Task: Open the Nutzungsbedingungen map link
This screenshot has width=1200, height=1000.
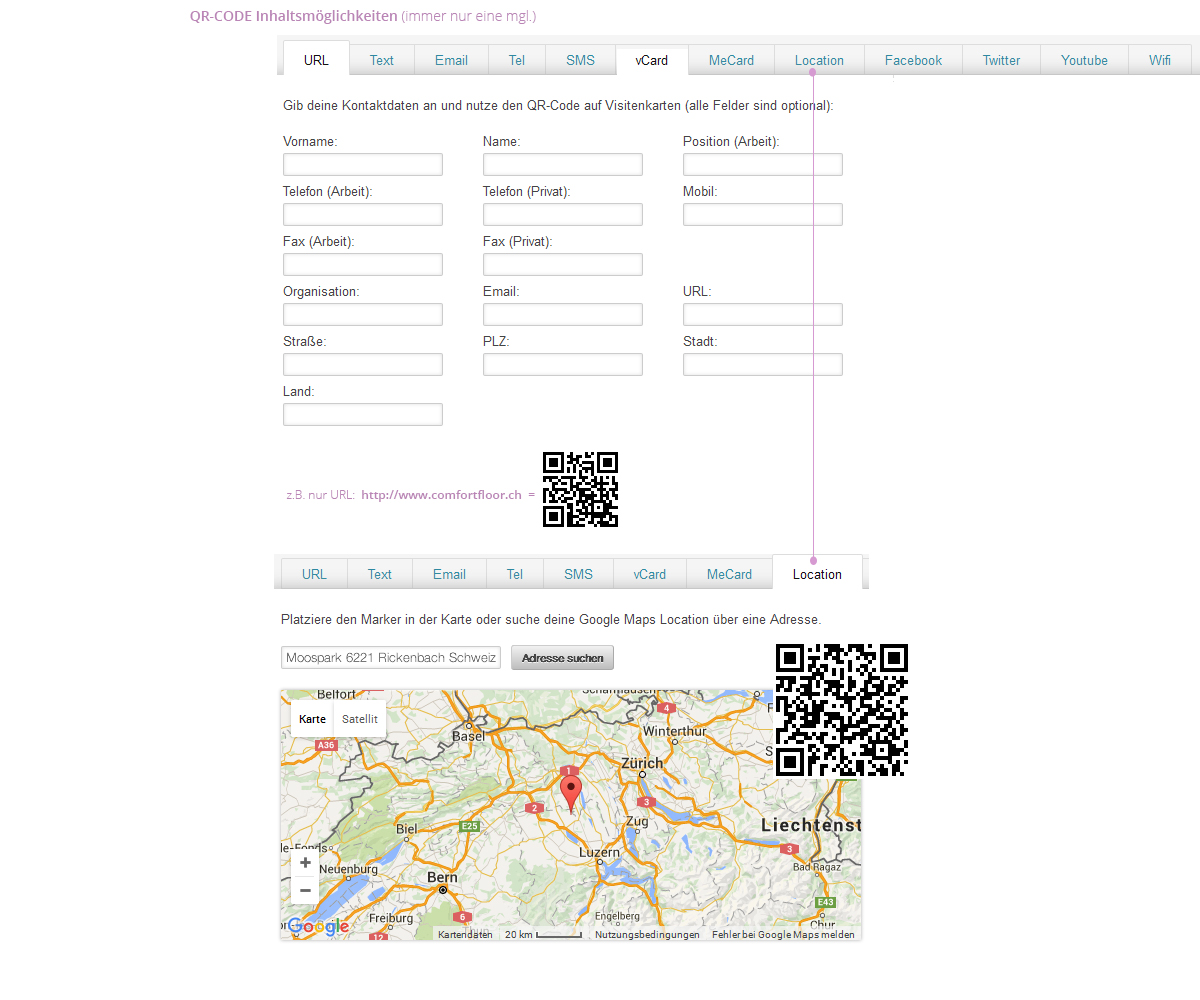Action: (647, 935)
